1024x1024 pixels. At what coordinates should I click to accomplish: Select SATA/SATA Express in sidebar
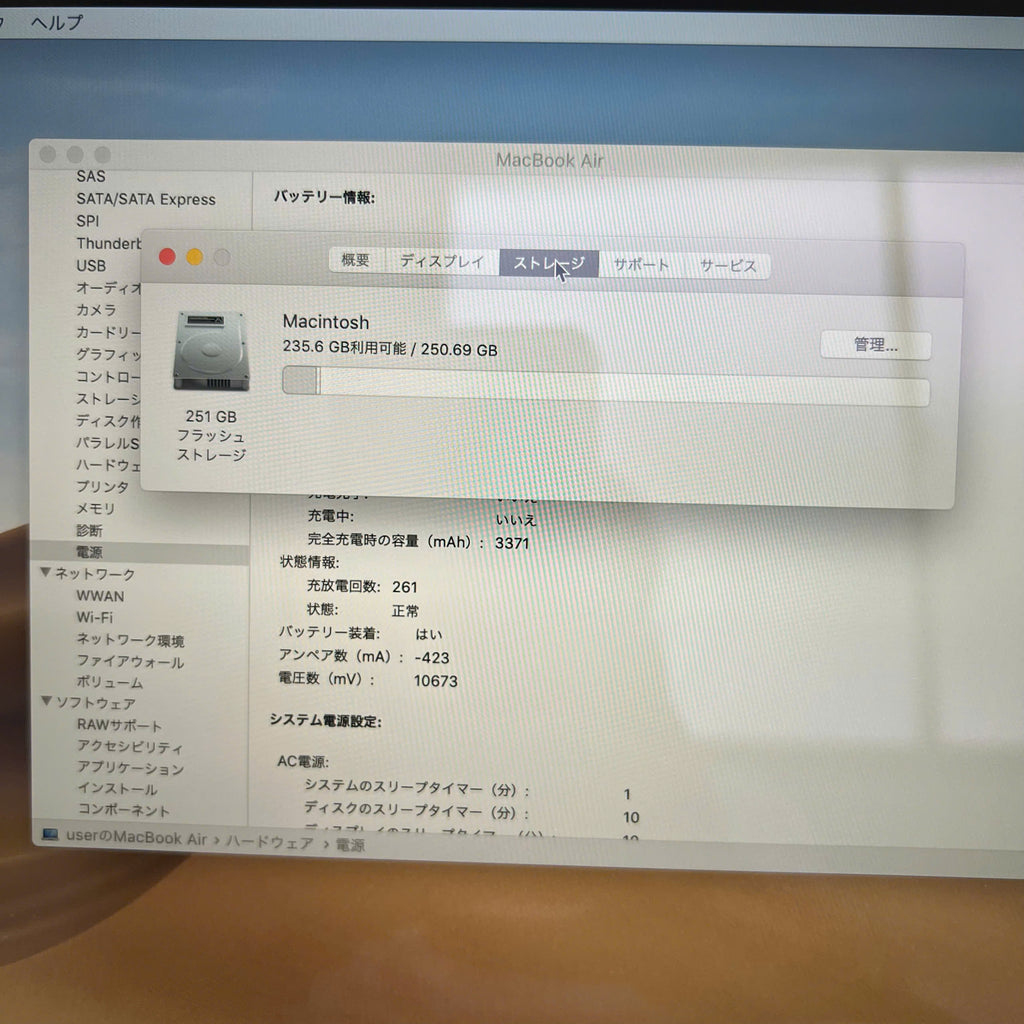point(146,199)
